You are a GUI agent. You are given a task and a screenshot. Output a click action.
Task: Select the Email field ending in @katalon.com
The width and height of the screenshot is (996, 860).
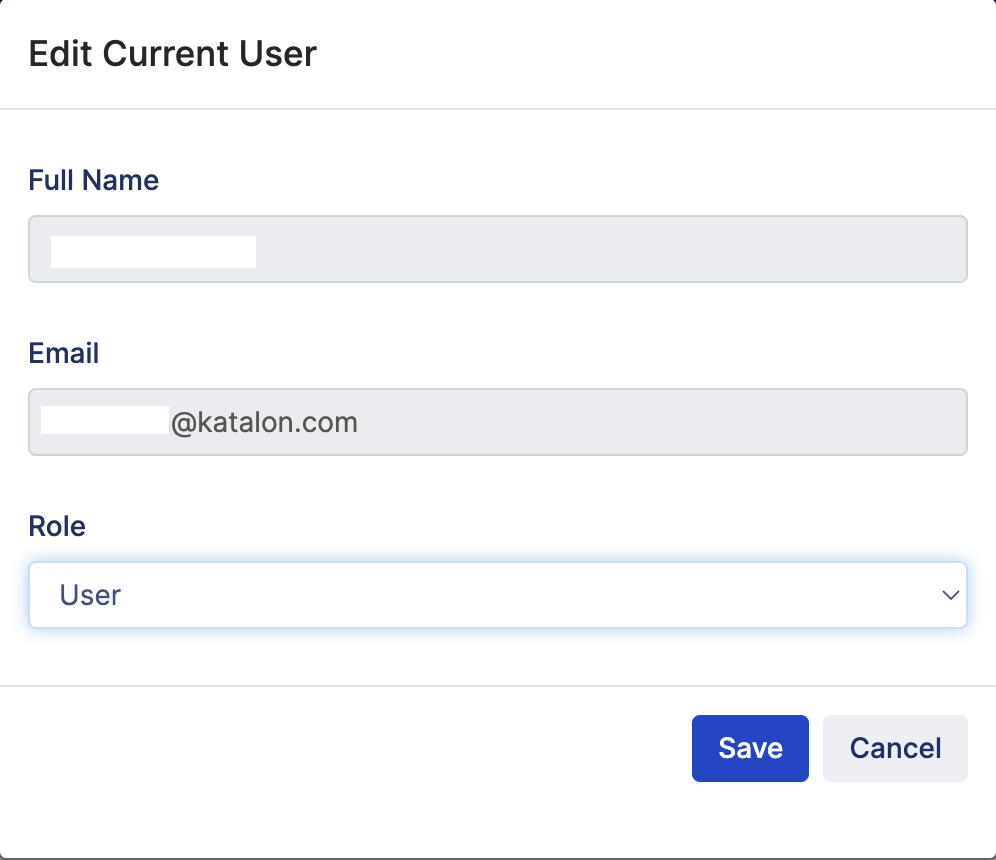[498, 422]
